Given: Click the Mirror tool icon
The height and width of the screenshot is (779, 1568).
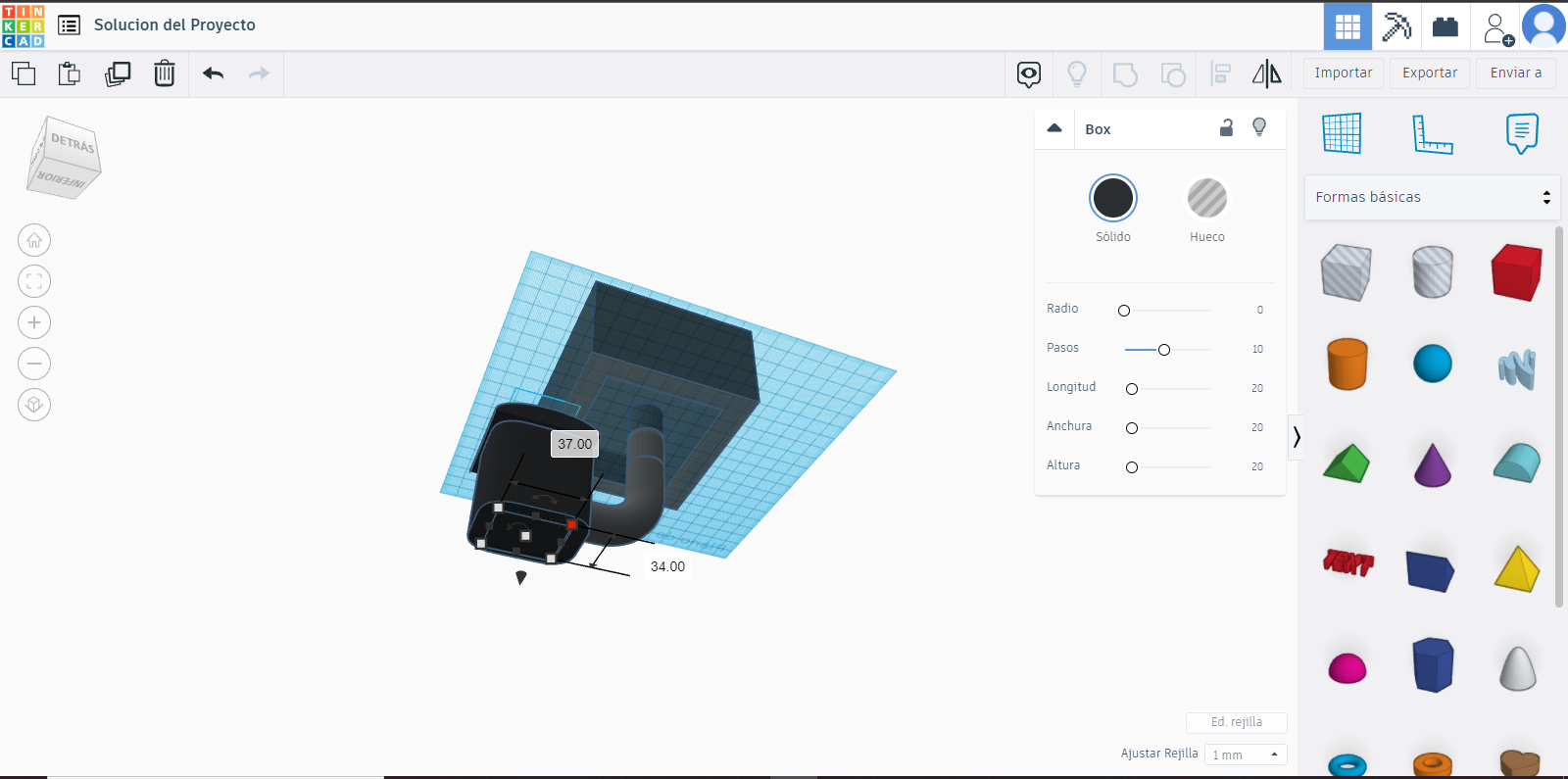Looking at the screenshot, I should pyautogui.click(x=1267, y=73).
